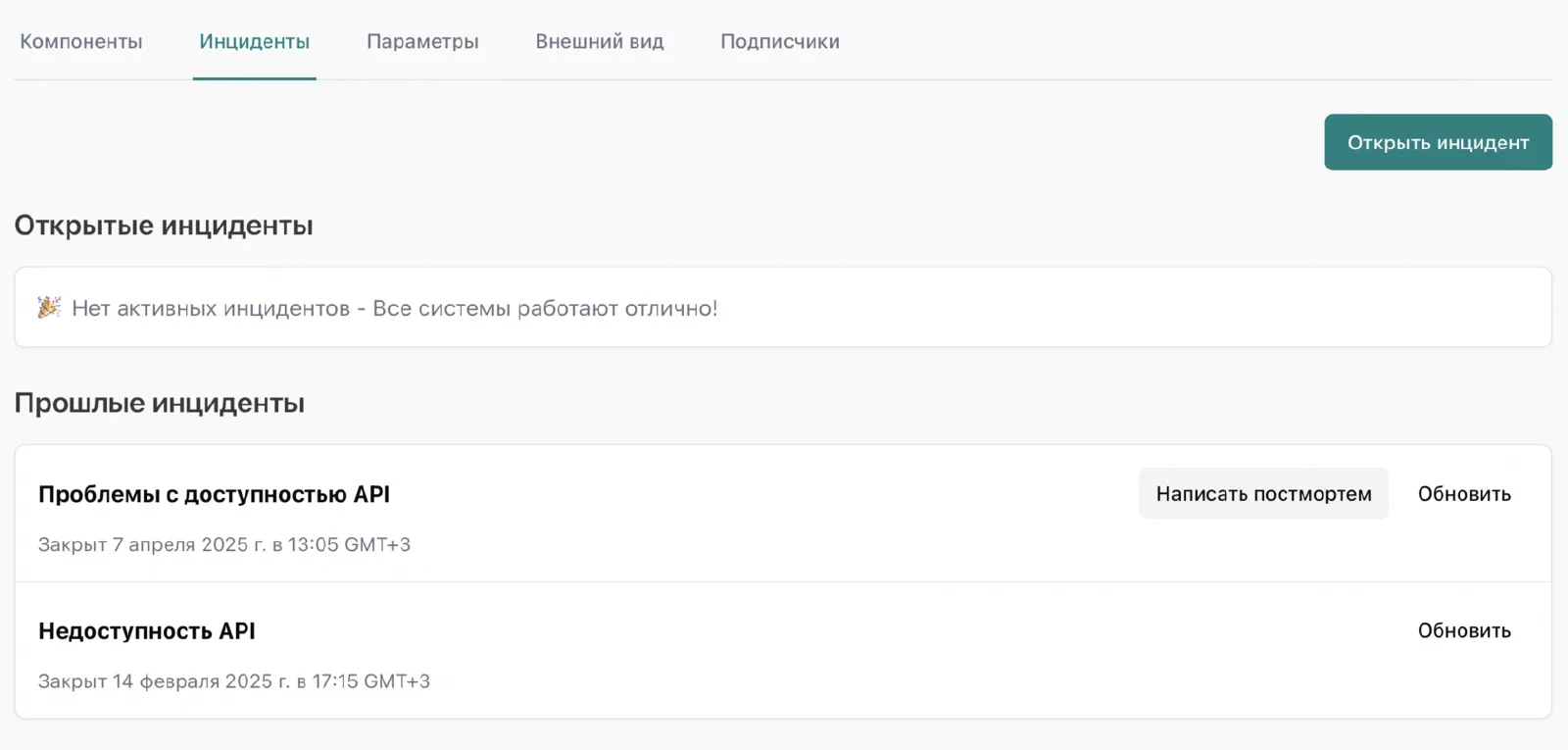
Task: Open the Подписчики tab
Action: (780, 41)
